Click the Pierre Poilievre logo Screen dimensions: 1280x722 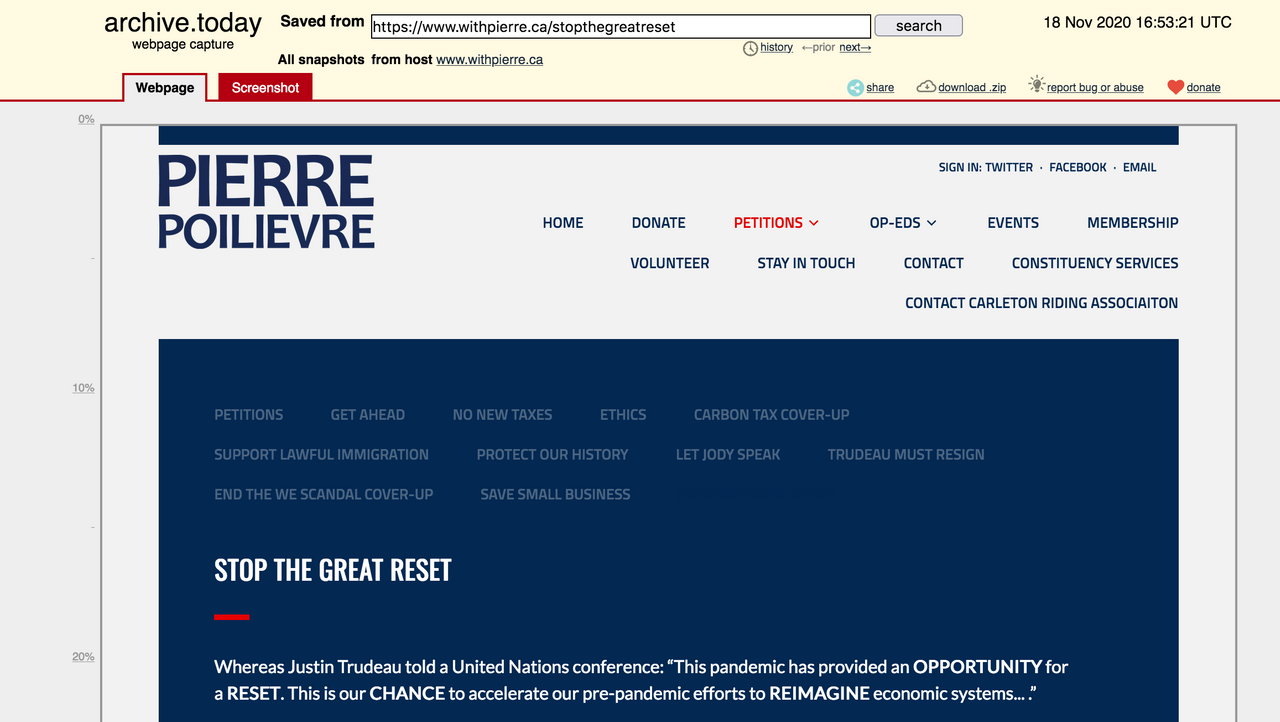[x=266, y=202]
